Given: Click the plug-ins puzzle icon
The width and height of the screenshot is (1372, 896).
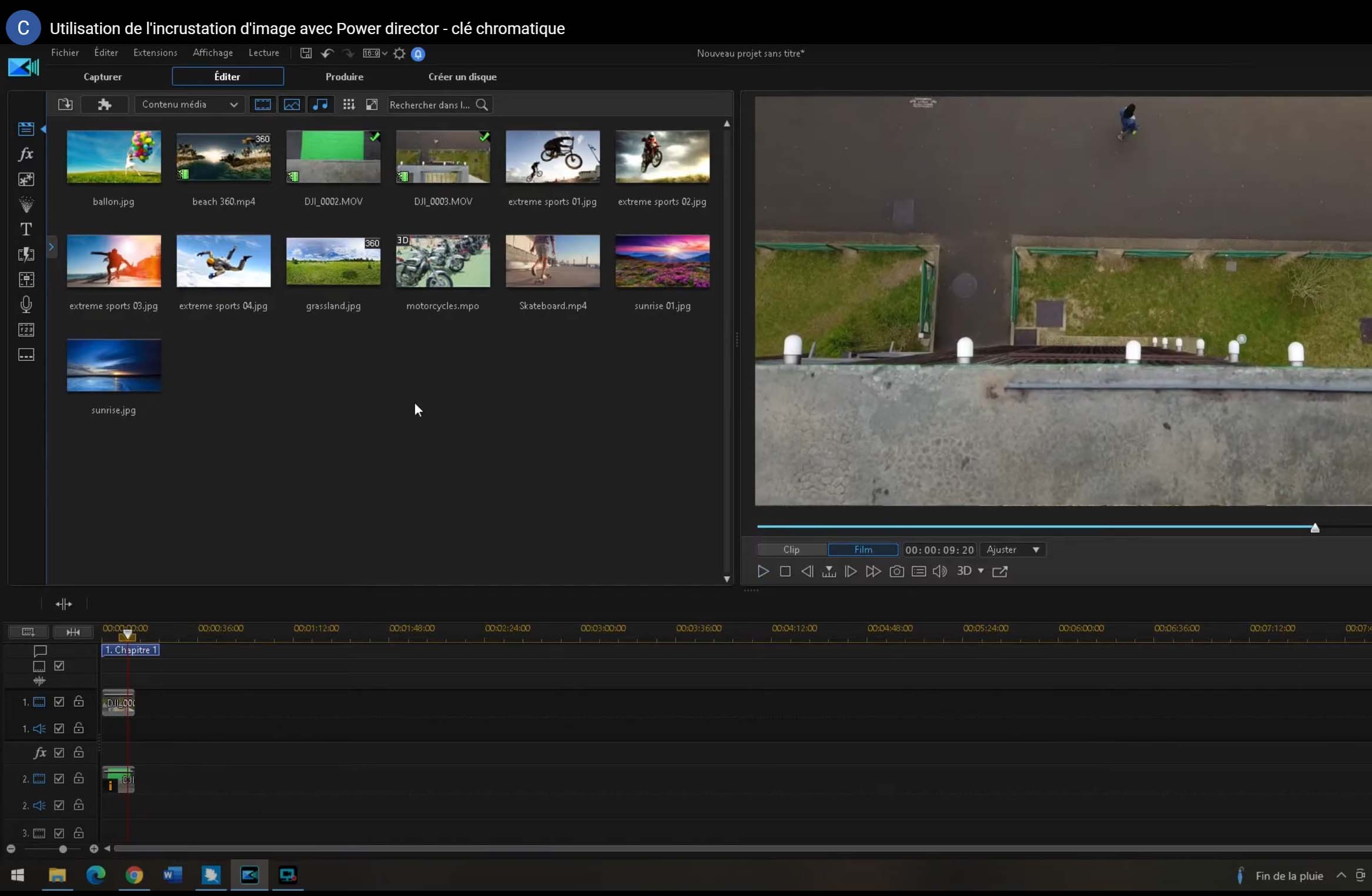Looking at the screenshot, I should coord(105,105).
